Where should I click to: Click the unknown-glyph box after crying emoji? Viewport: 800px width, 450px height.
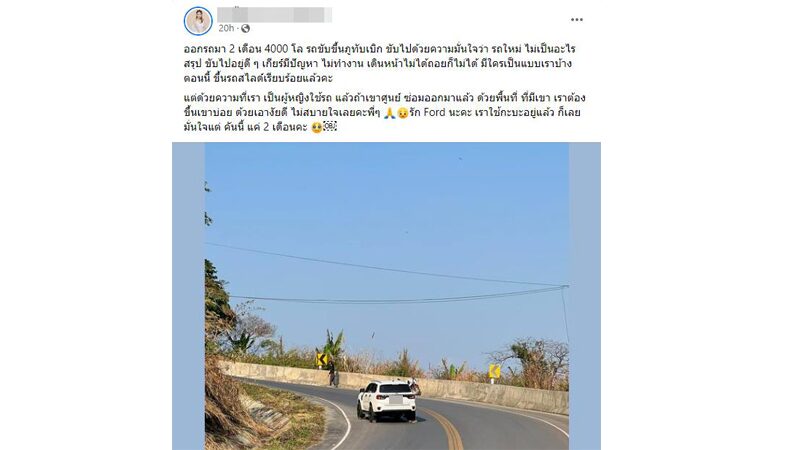[x=330, y=127]
